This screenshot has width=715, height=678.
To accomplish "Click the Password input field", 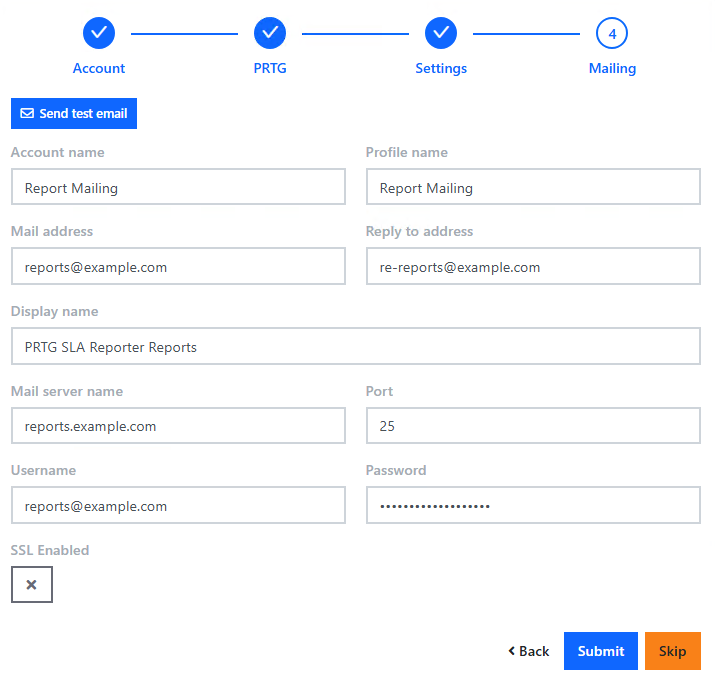I will pos(533,505).
